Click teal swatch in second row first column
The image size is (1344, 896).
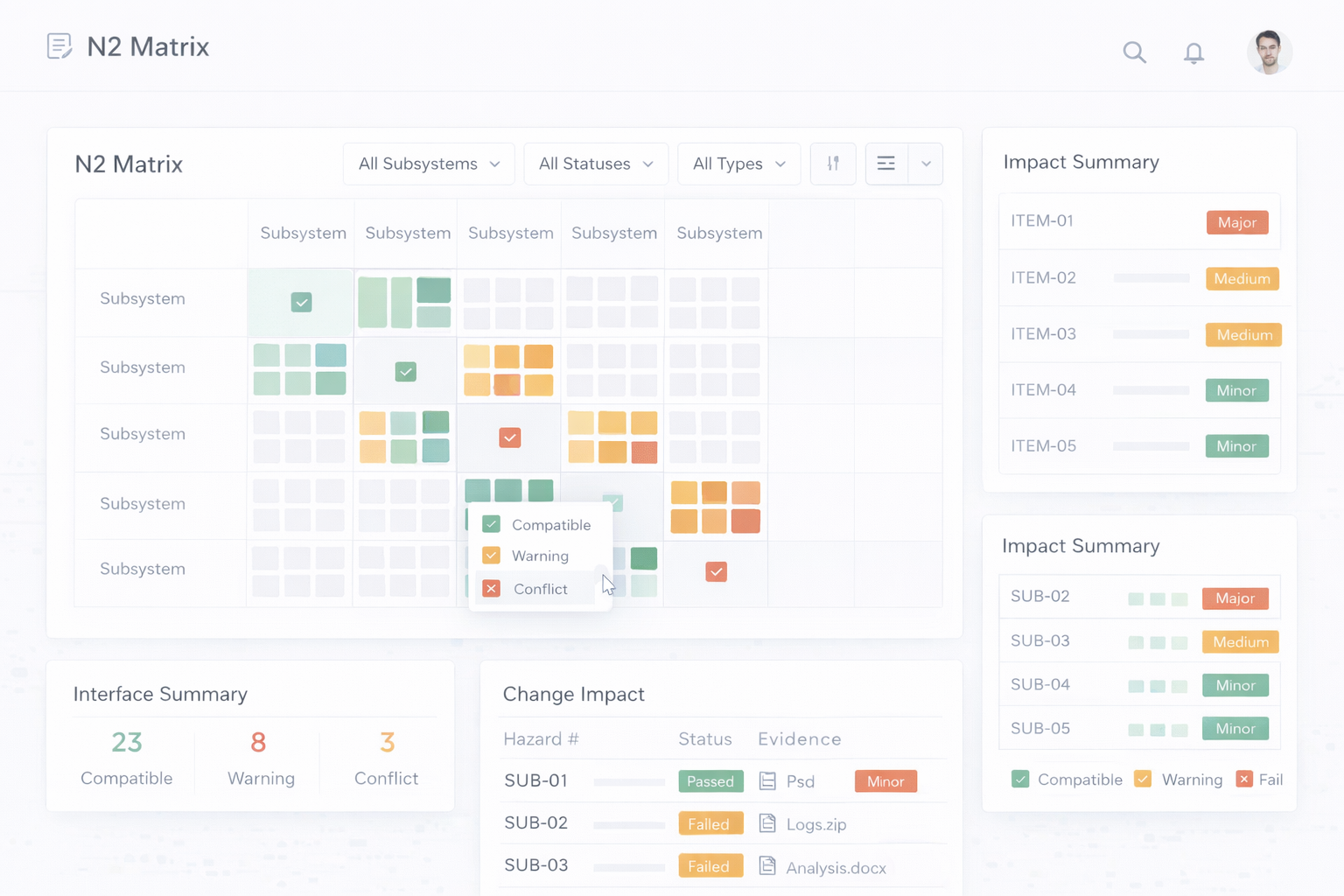tap(331, 355)
